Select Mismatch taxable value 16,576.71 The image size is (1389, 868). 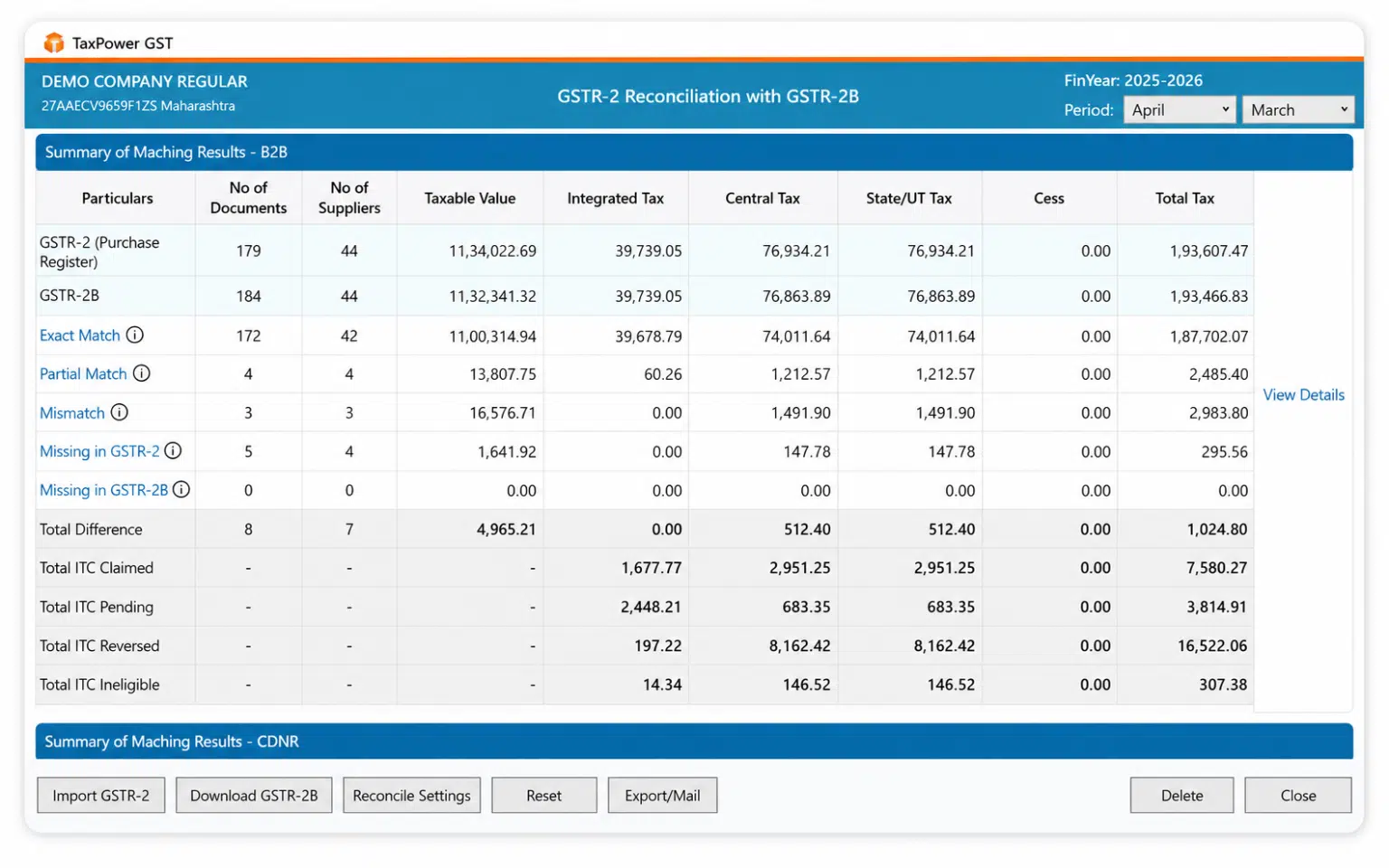coord(503,413)
